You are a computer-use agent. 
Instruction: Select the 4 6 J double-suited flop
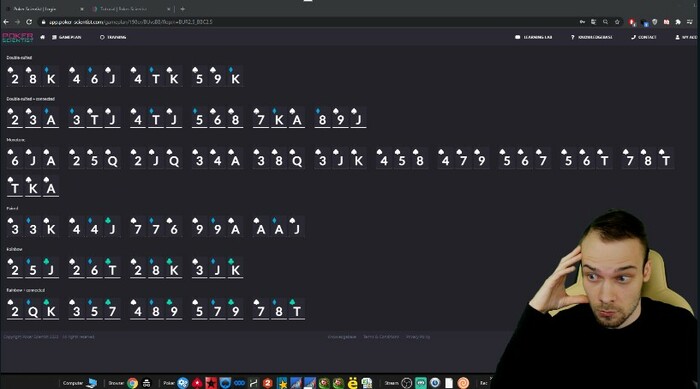pos(94,77)
